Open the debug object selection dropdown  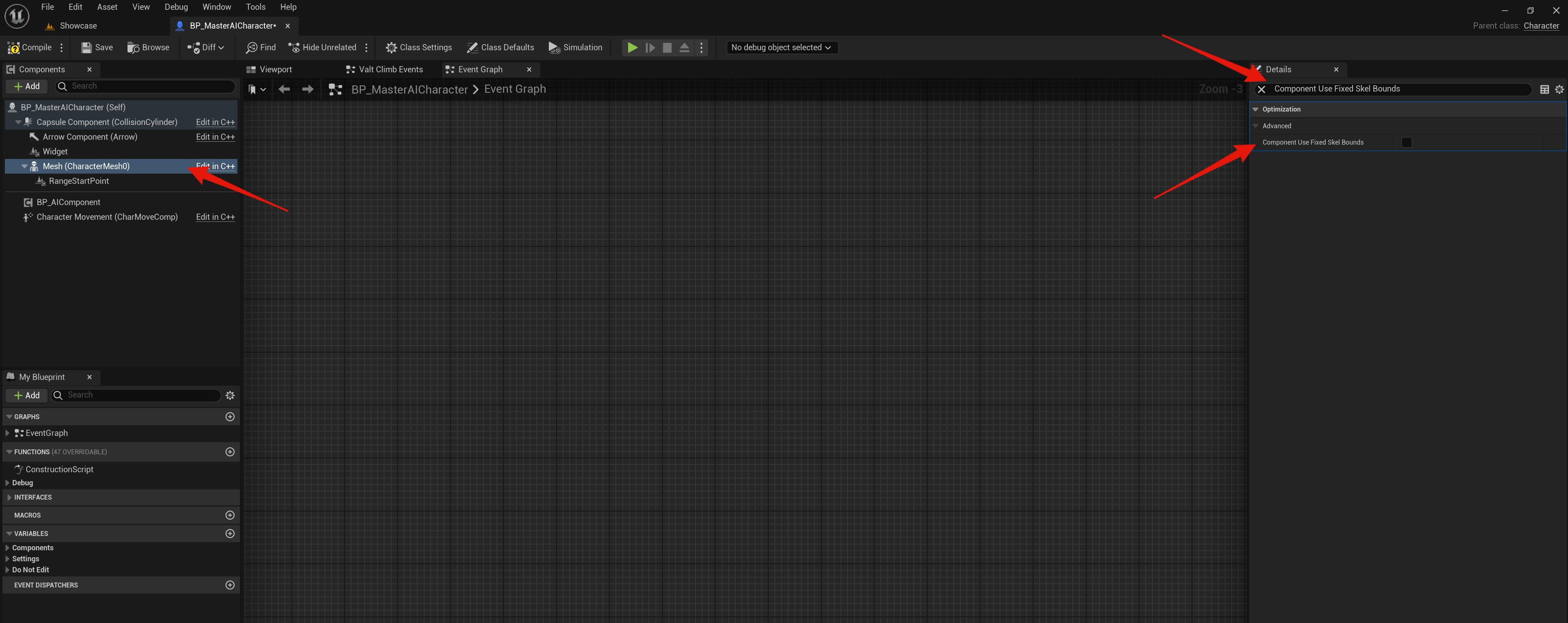pyautogui.click(x=781, y=47)
